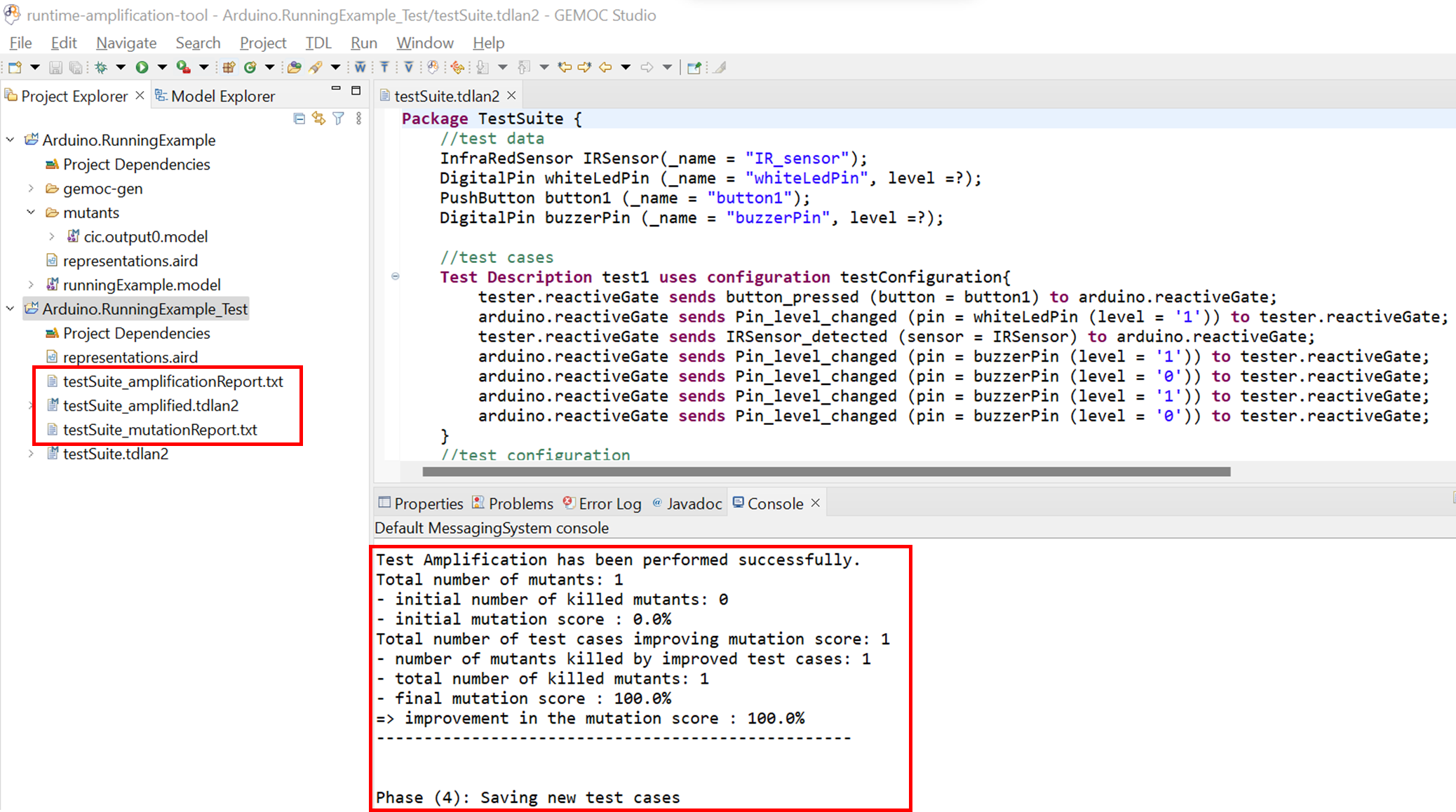Click the New Java Class icon

click(x=250, y=67)
